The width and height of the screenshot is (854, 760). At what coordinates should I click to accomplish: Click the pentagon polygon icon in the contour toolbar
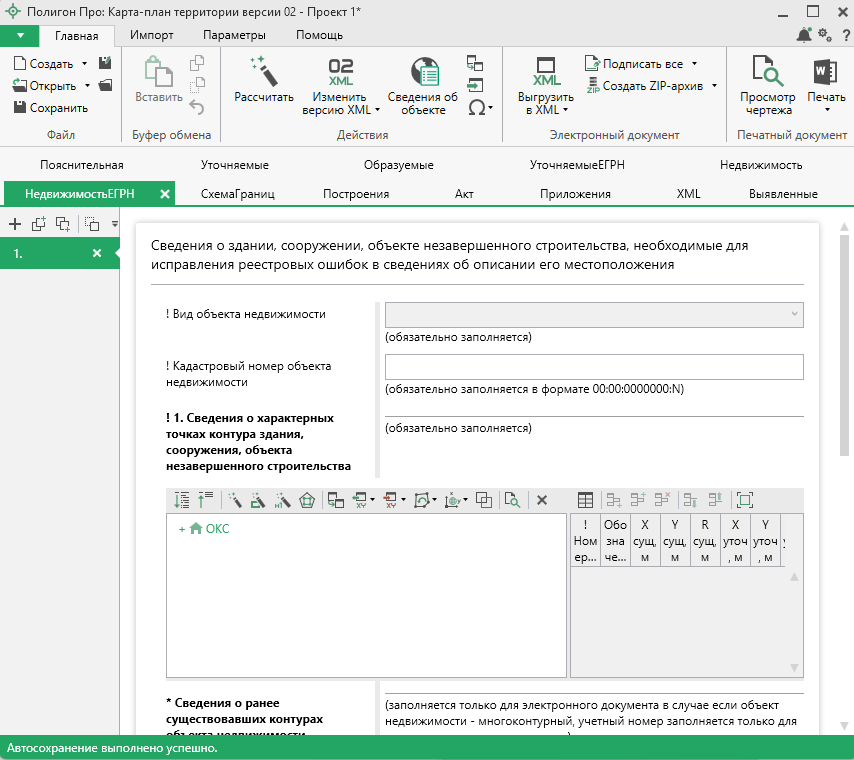point(307,500)
